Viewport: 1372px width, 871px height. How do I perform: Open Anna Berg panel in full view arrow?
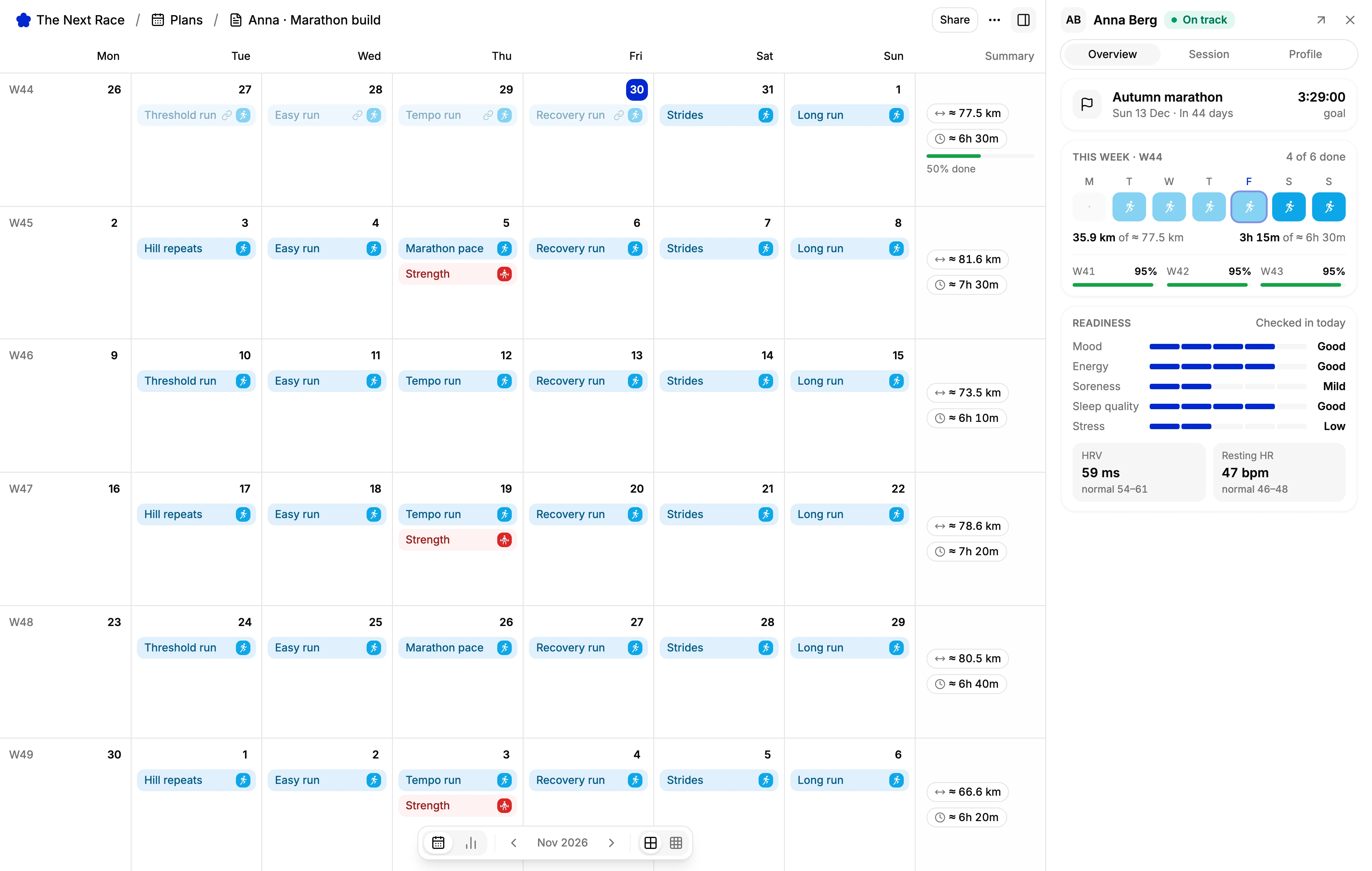point(1321,20)
